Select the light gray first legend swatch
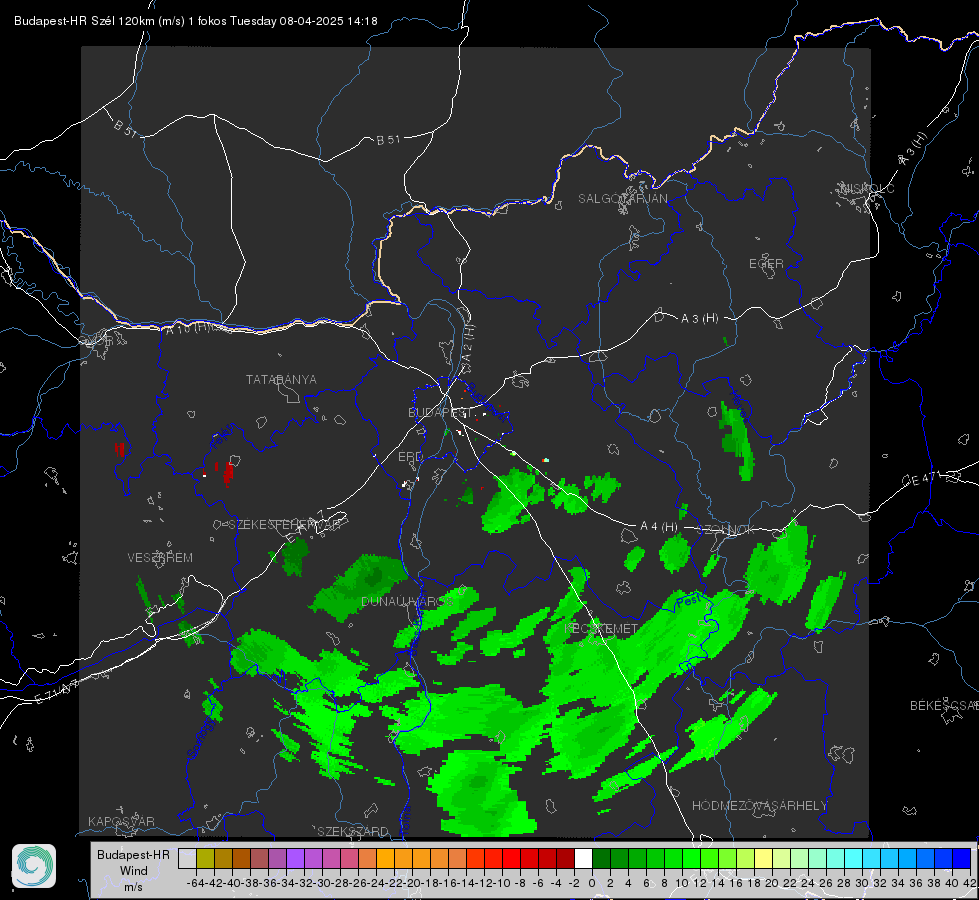The height and width of the screenshot is (900, 979). click(x=187, y=858)
